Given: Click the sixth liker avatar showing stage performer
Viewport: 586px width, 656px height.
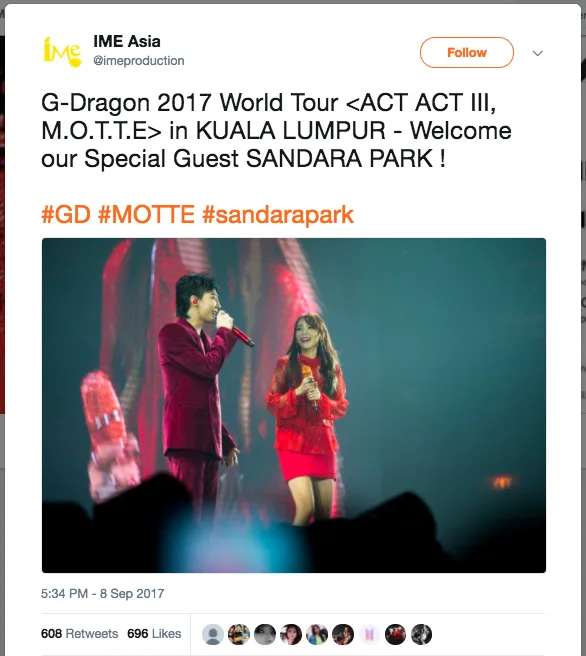Looking at the screenshot, I should pyautogui.click(x=343, y=634).
